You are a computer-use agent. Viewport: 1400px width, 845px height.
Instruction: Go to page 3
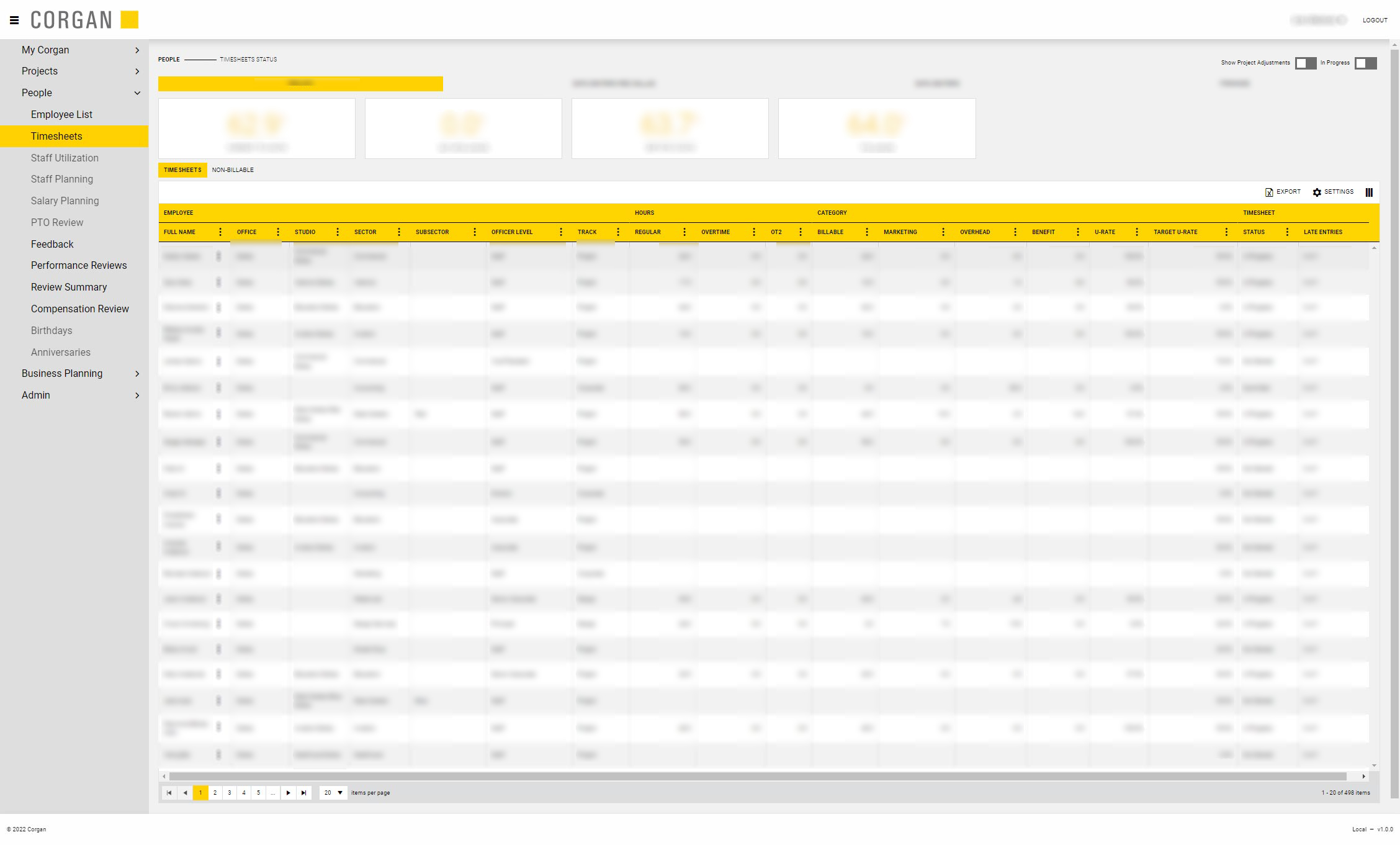(230, 793)
